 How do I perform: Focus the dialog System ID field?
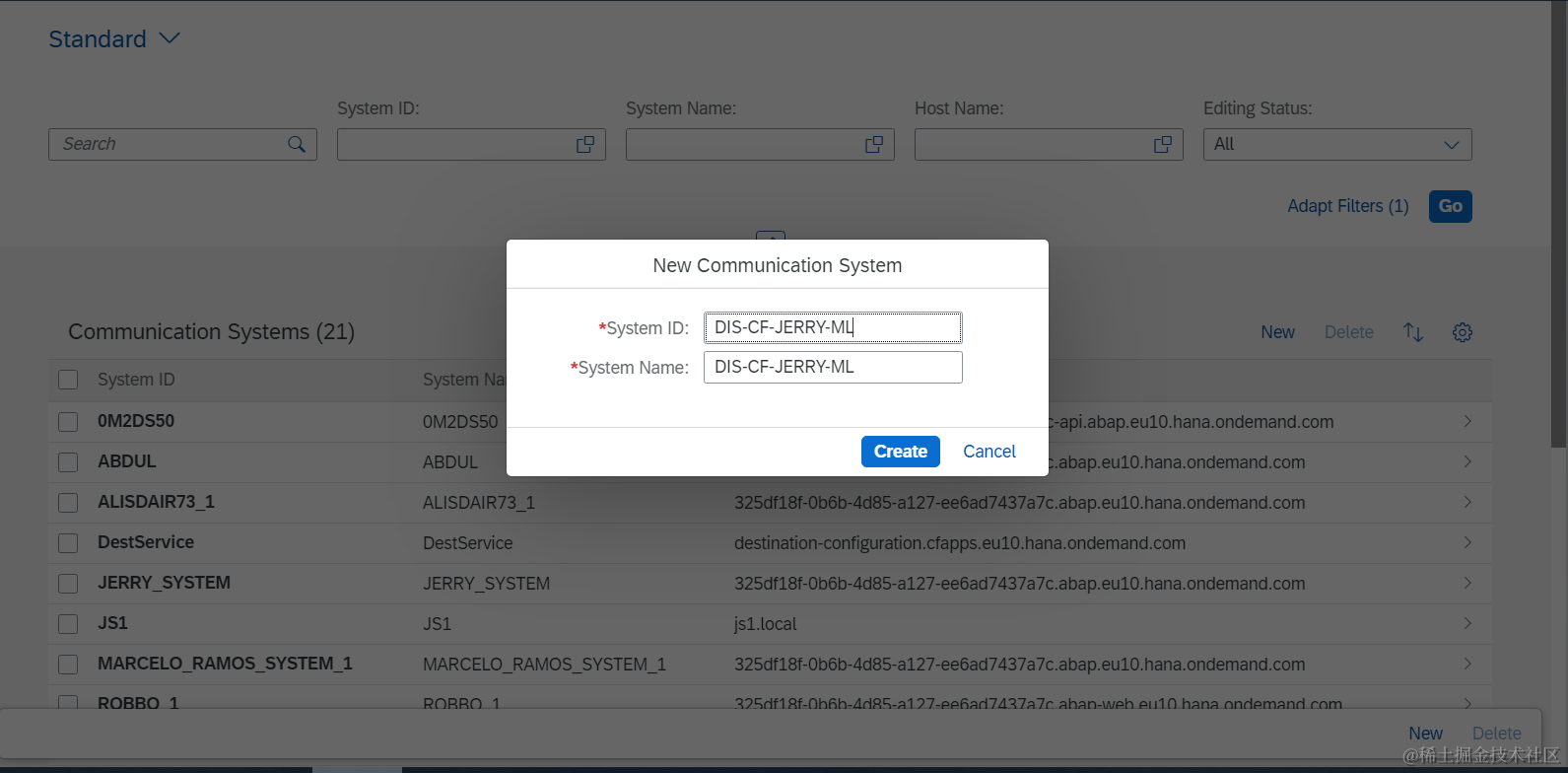point(833,327)
